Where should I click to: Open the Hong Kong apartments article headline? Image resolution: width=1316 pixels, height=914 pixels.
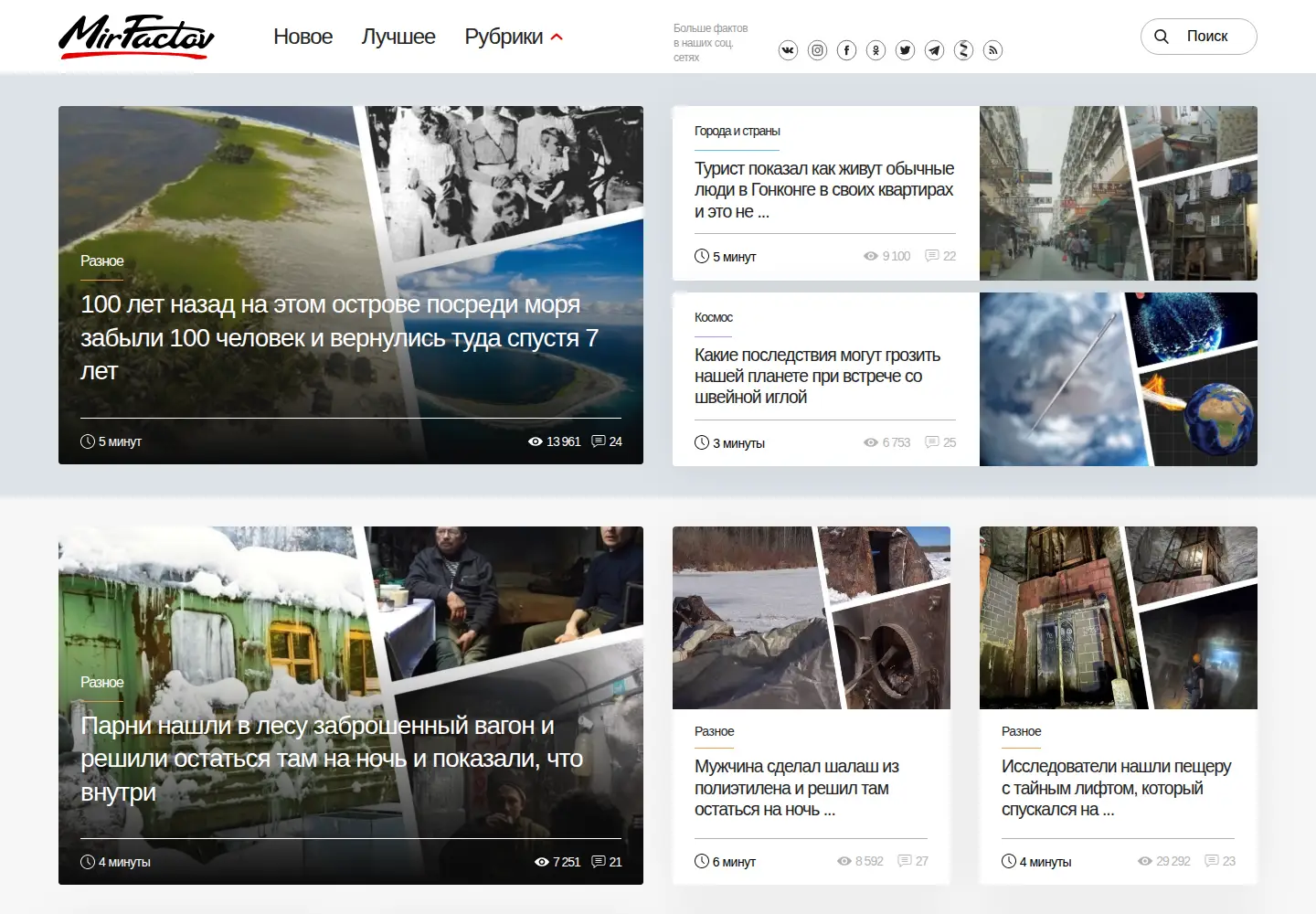(824, 190)
